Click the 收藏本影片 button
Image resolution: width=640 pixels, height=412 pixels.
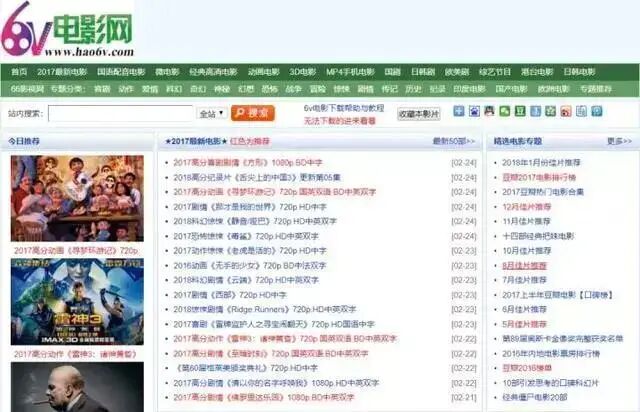pos(419,114)
